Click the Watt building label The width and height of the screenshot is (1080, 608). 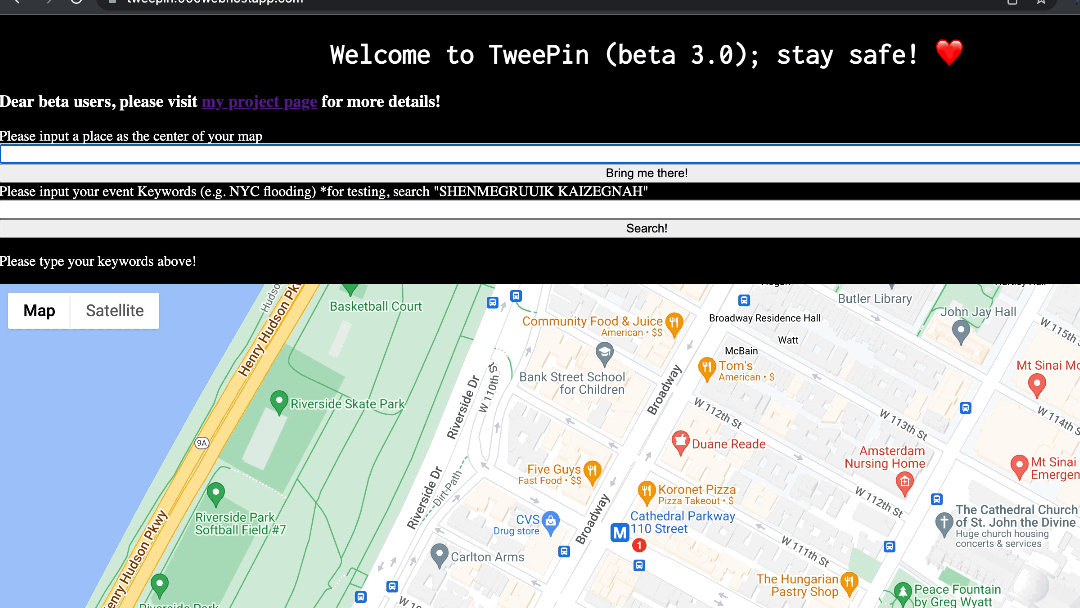pyautogui.click(x=788, y=340)
